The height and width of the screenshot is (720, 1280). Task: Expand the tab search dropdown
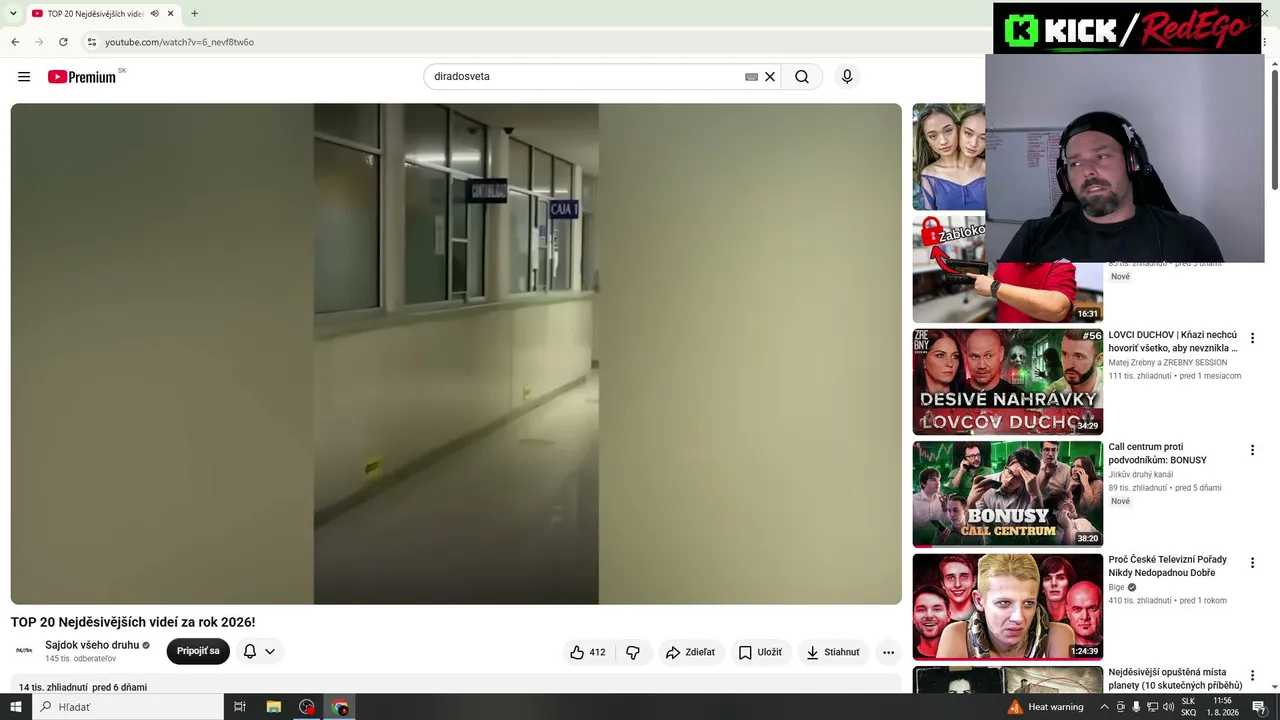[13, 14]
